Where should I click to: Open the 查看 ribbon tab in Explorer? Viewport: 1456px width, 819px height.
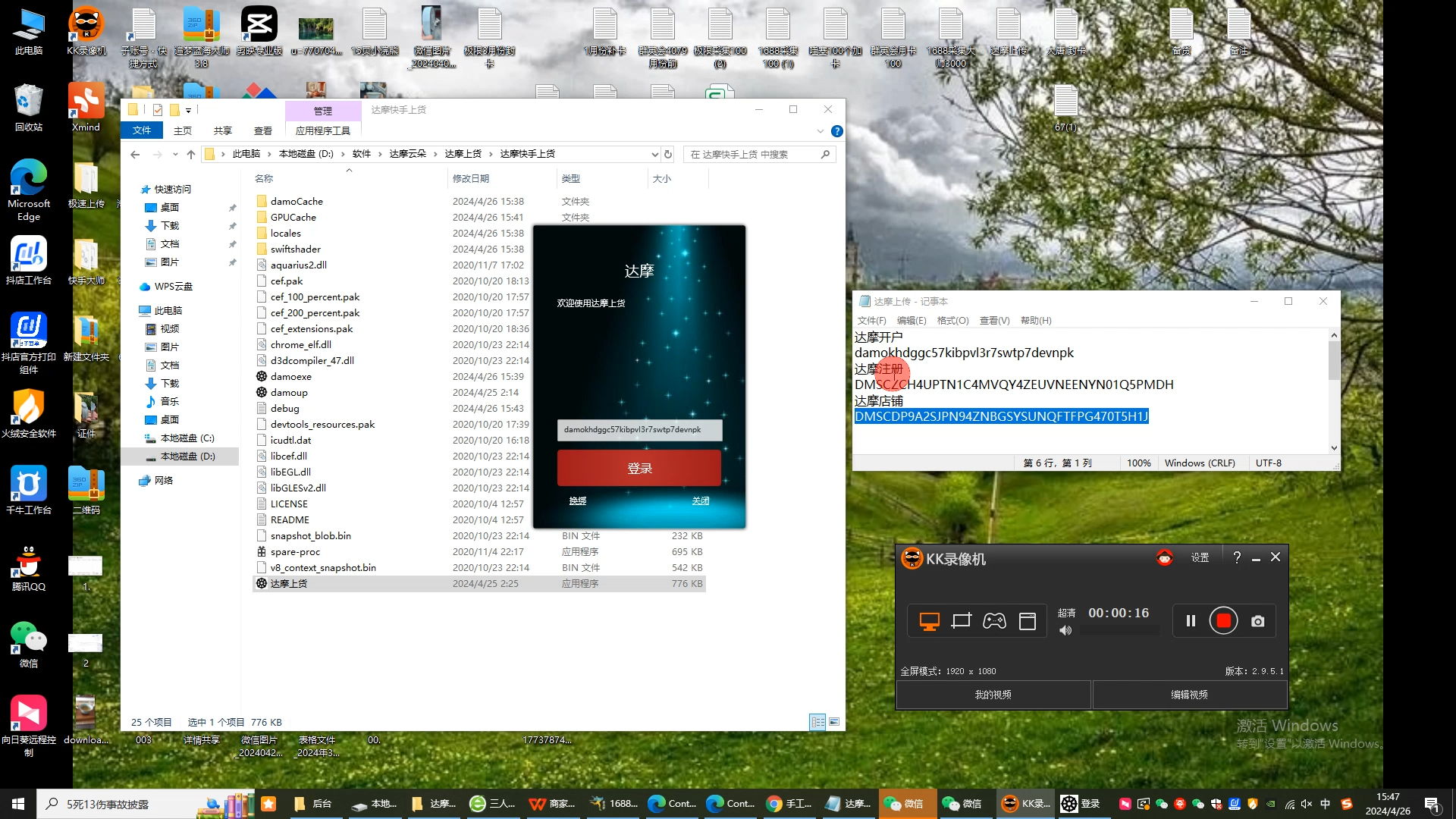click(x=262, y=131)
